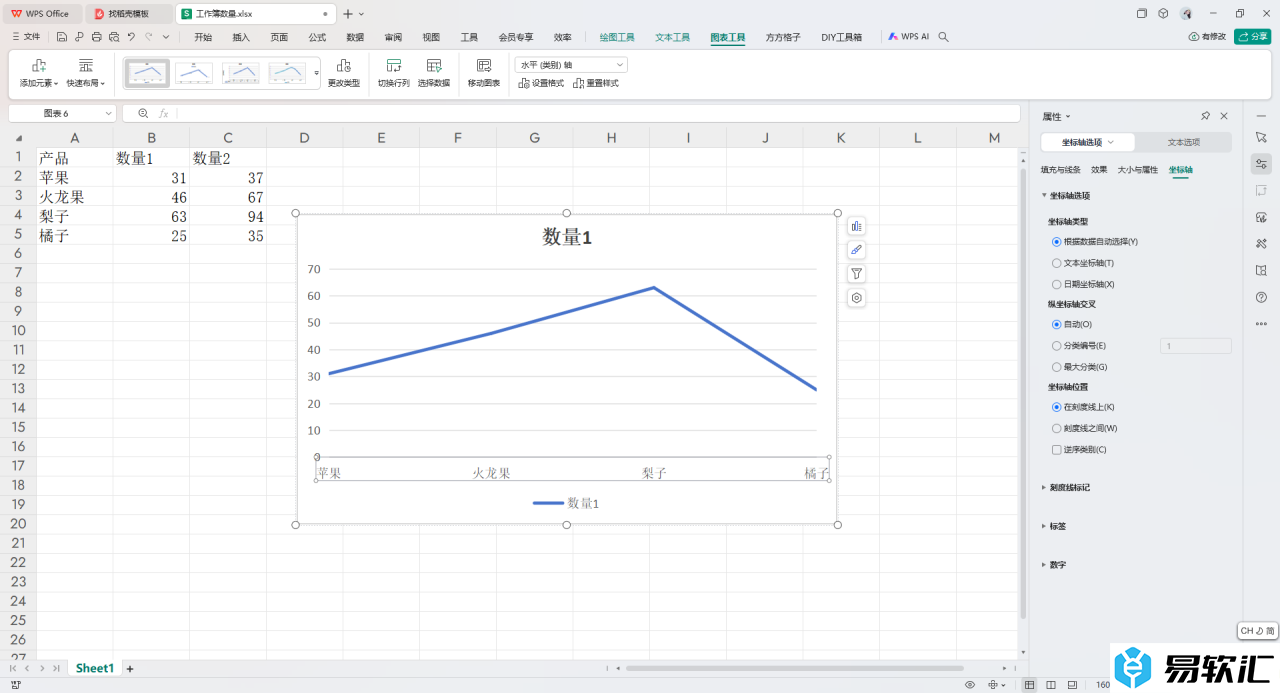Click the search magnifier in the ribbon

pos(944,37)
